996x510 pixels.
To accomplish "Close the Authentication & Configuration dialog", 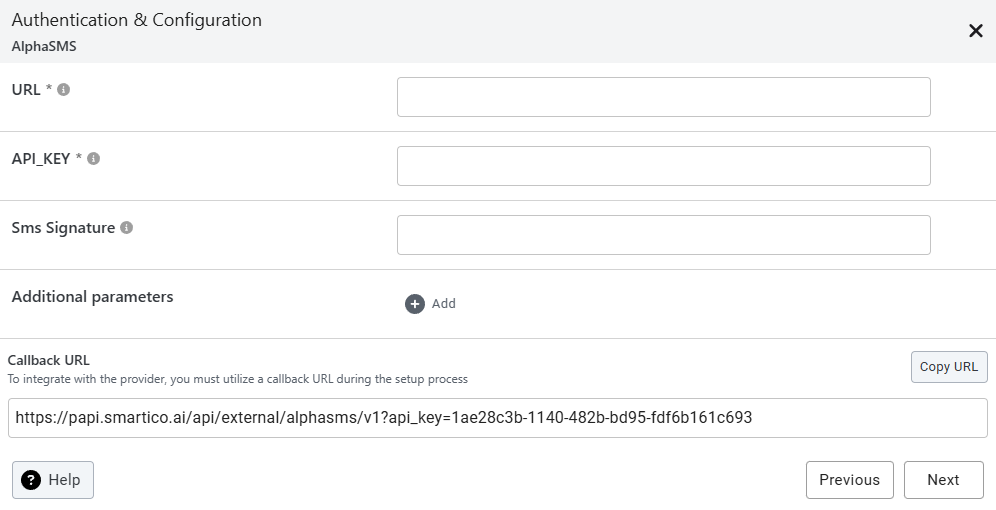I will (976, 31).
